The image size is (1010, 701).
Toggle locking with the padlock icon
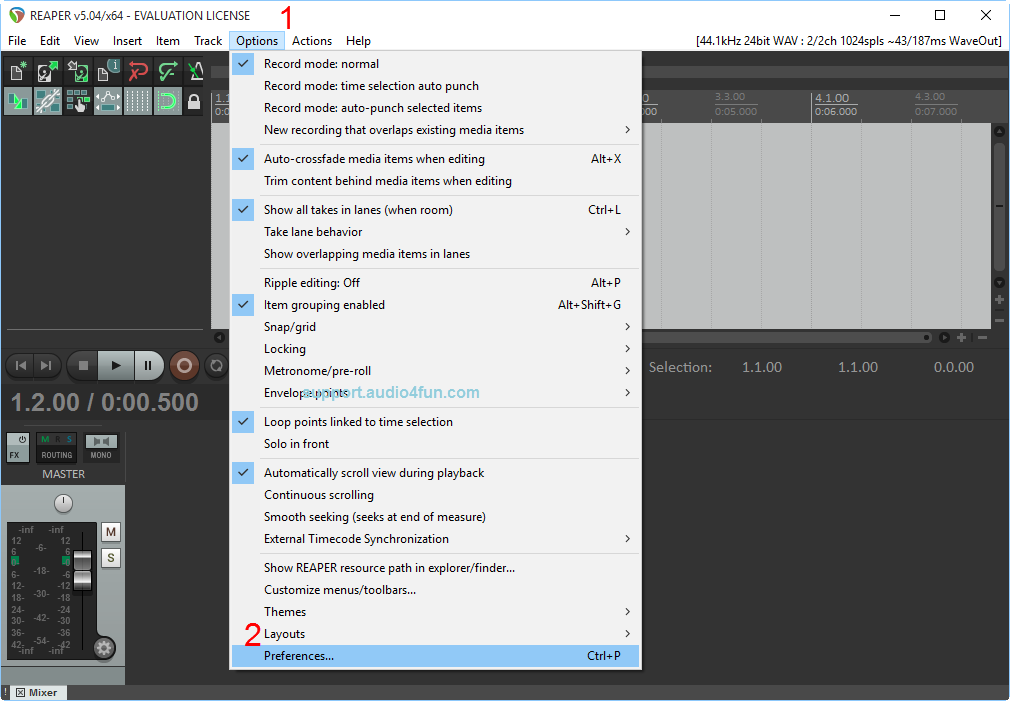coord(195,103)
